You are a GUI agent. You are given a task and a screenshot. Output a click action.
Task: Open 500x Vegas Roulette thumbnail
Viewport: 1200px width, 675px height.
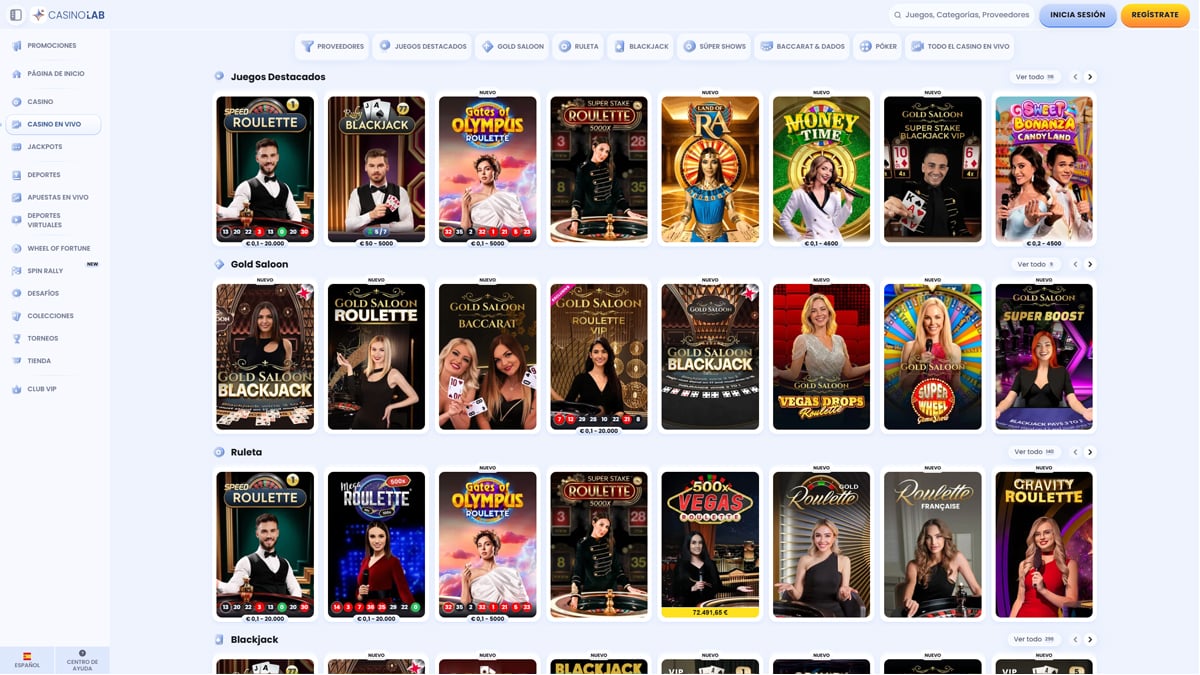point(710,545)
